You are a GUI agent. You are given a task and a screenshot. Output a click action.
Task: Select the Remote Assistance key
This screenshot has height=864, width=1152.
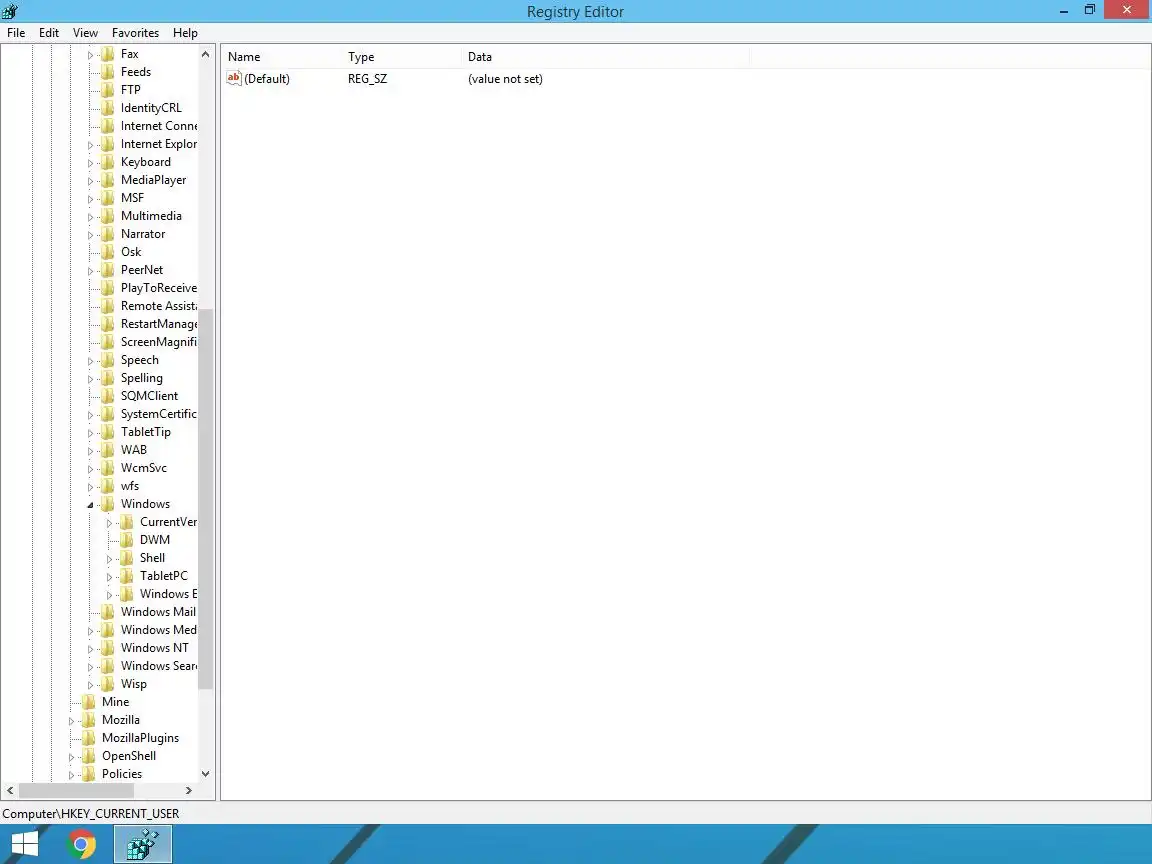[x=159, y=306]
